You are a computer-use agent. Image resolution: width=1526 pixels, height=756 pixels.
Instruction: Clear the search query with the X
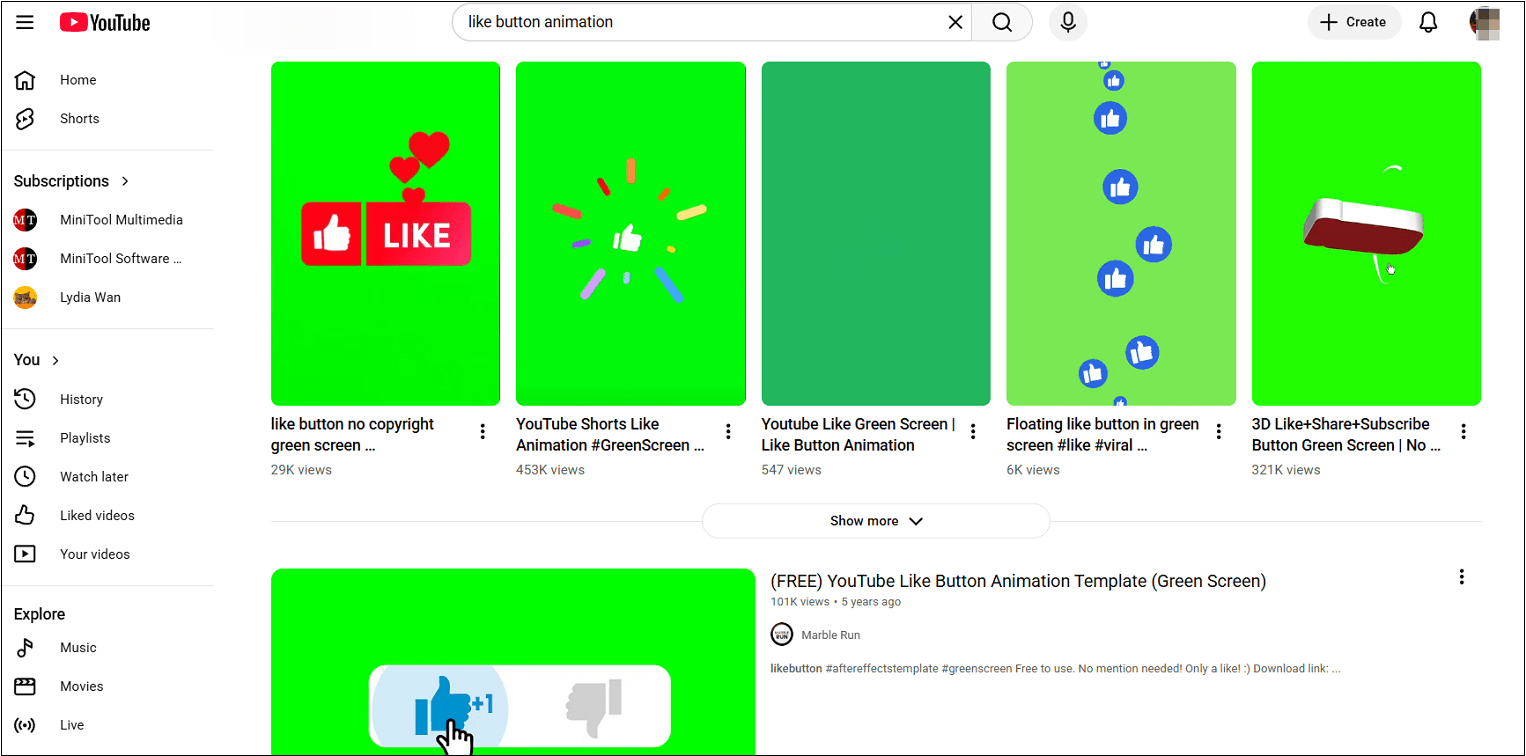pyautogui.click(x=954, y=22)
